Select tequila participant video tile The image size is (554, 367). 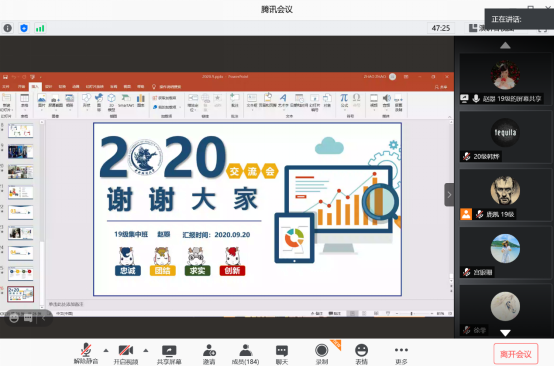pyautogui.click(x=506, y=137)
